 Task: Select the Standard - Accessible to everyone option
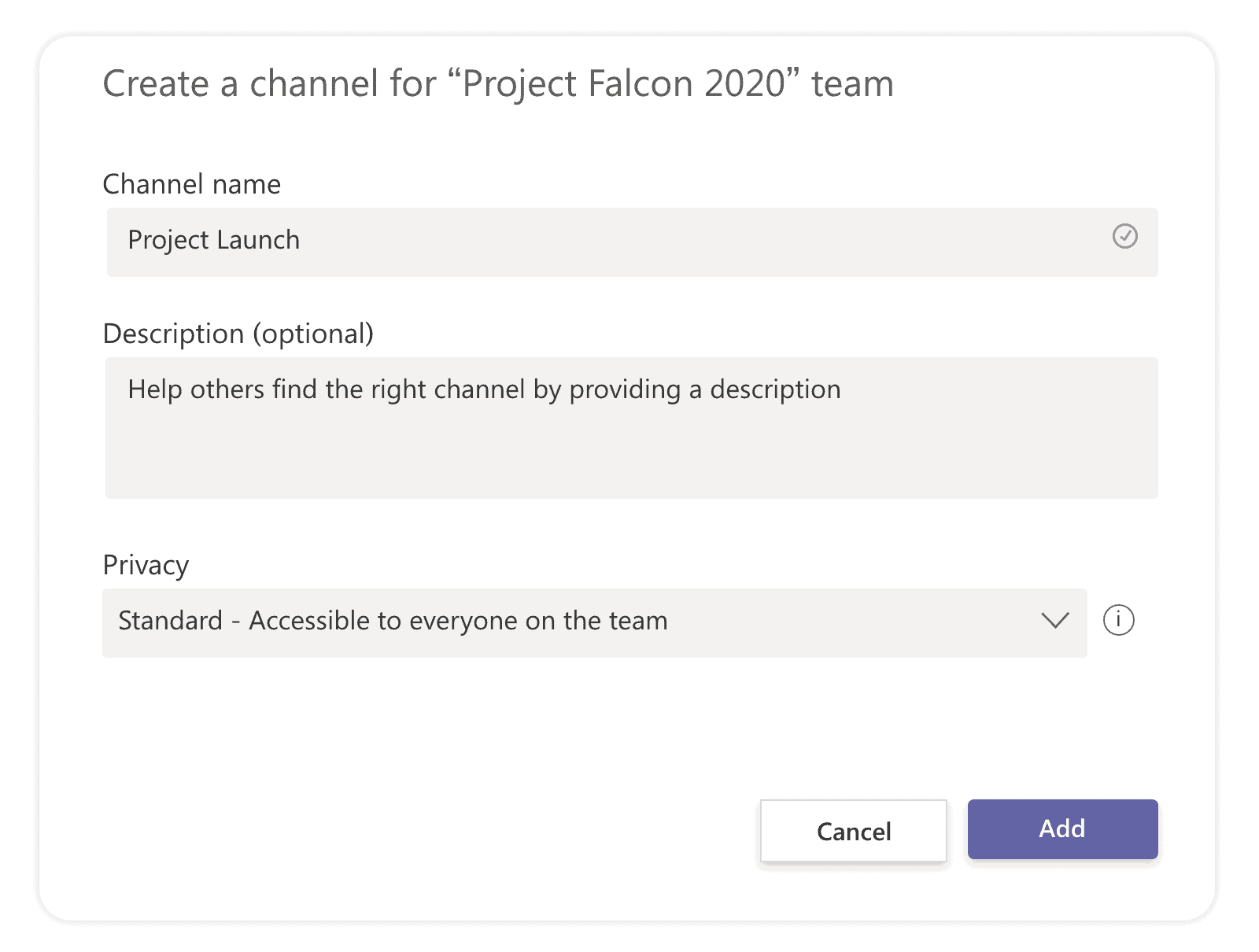tap(392, 621)
